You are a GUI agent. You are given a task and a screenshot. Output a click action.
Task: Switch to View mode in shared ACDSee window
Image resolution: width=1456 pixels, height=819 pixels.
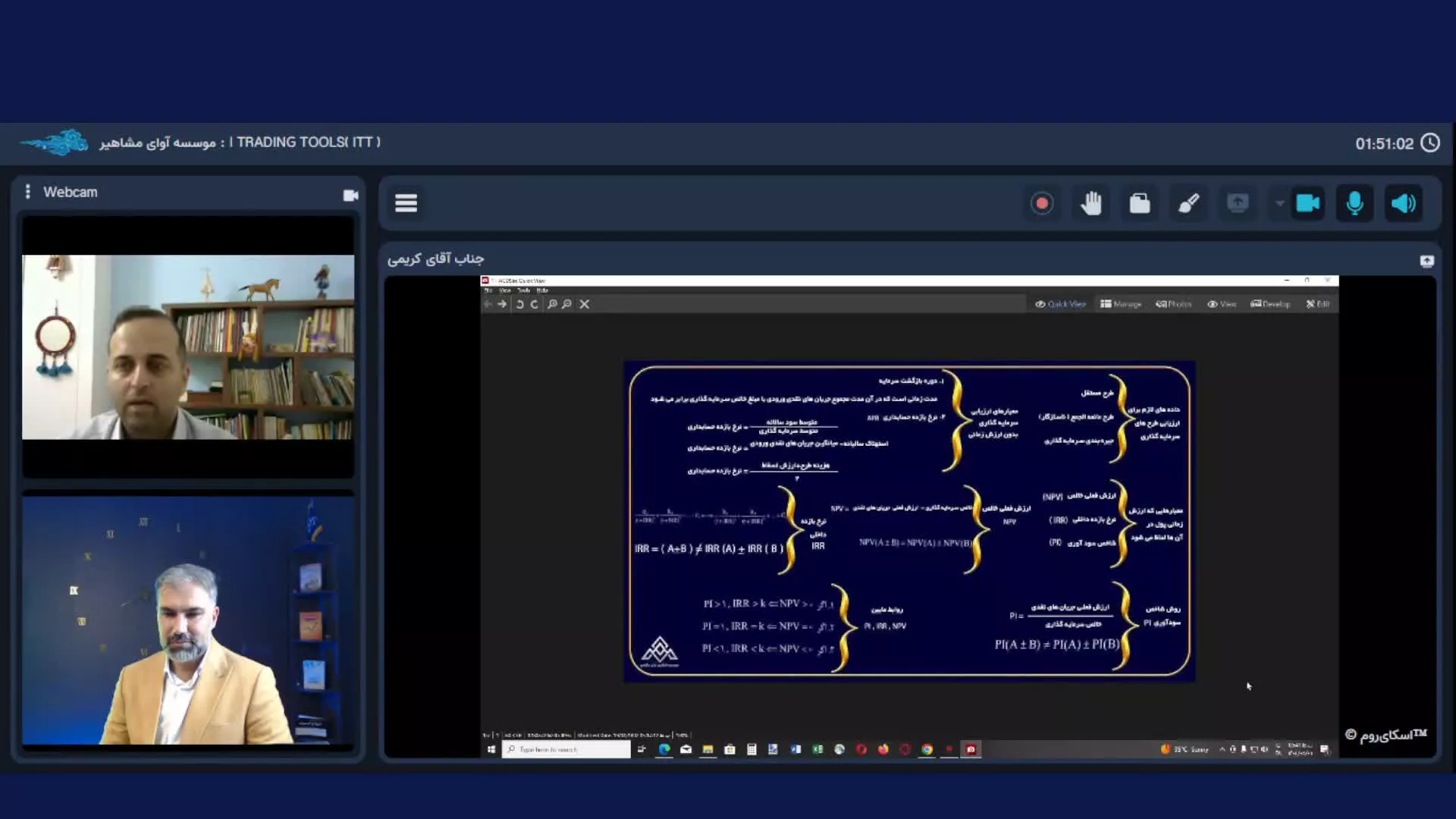pos(1222,304)
